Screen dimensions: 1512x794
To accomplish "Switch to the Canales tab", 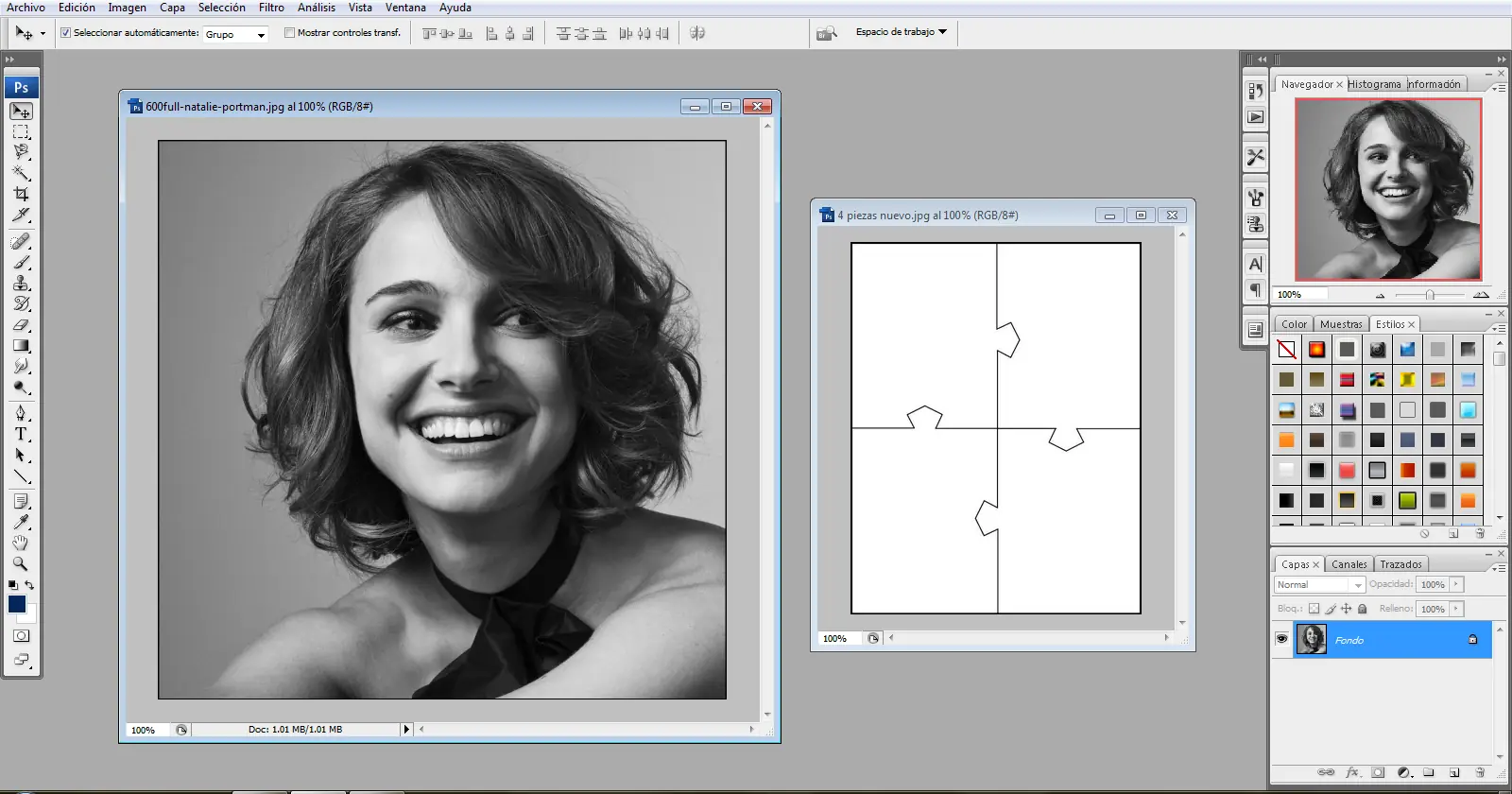I will click(x=1349, y=564).
